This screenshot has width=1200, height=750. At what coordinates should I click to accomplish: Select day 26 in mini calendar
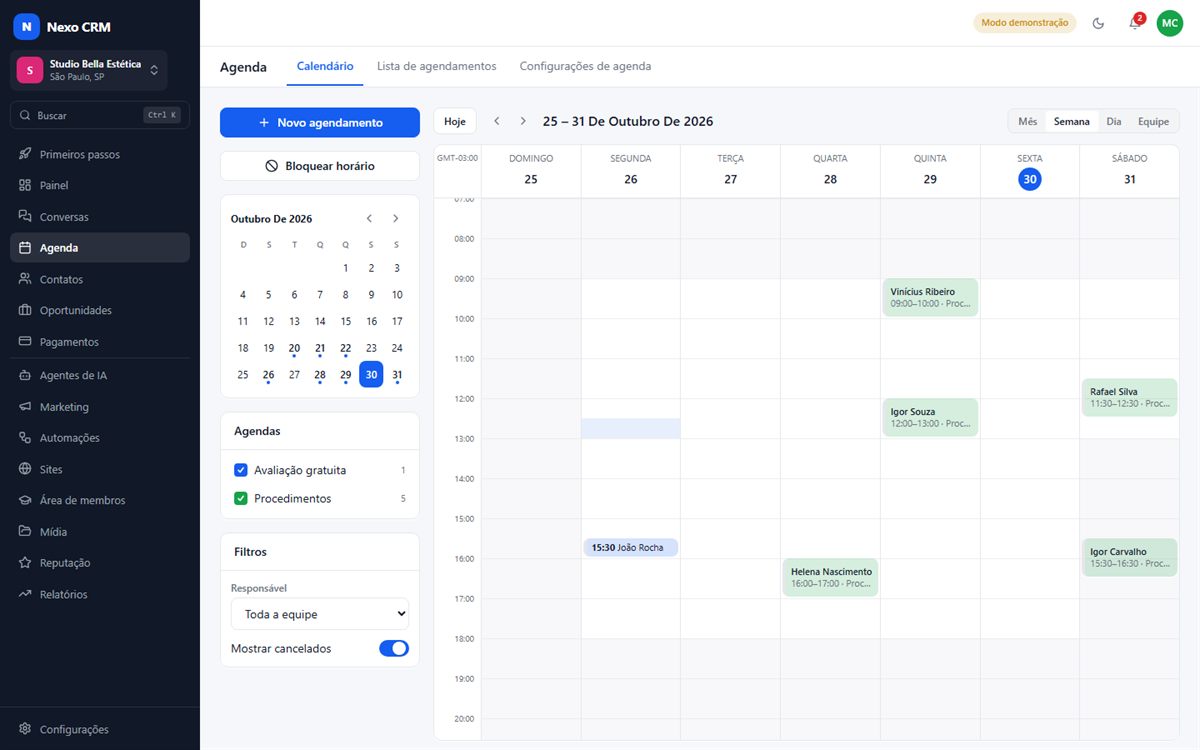point(268,375)
